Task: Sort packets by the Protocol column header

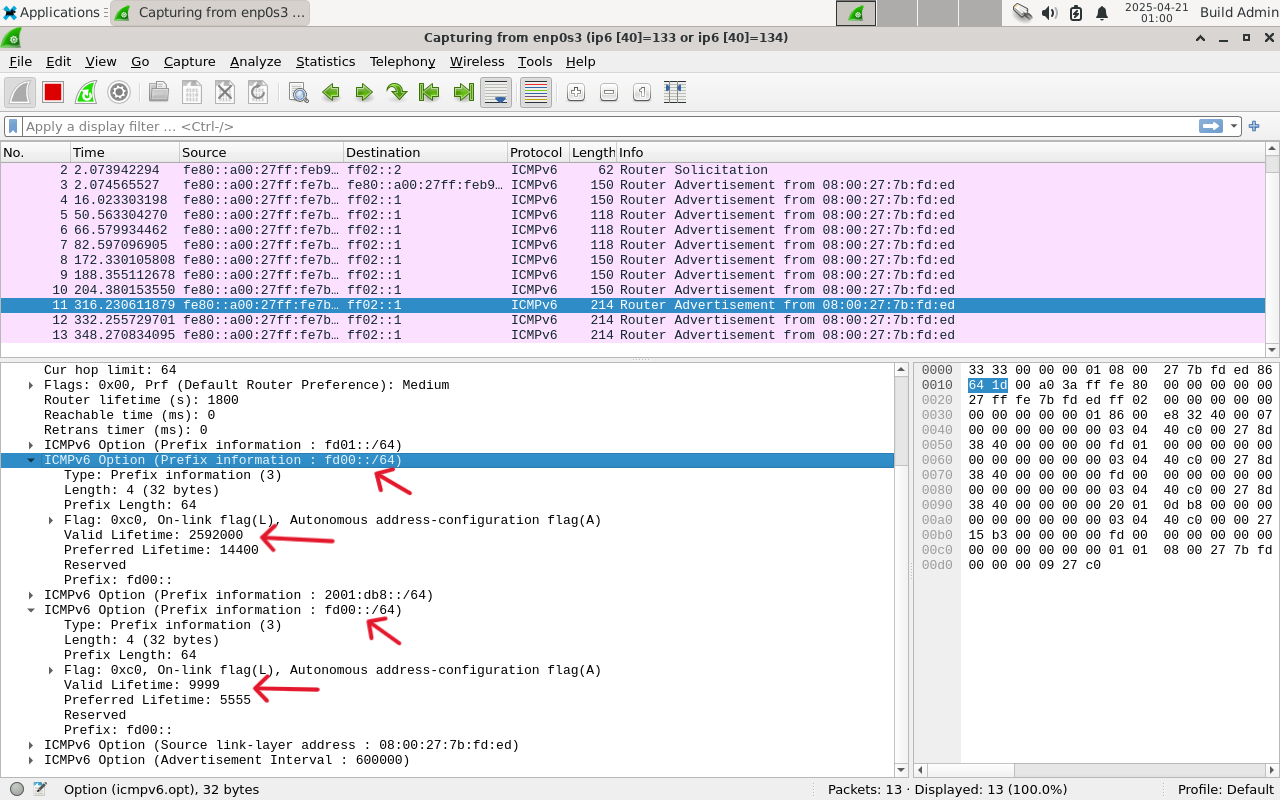Action: pyautogui.click(x=536, y=152)
